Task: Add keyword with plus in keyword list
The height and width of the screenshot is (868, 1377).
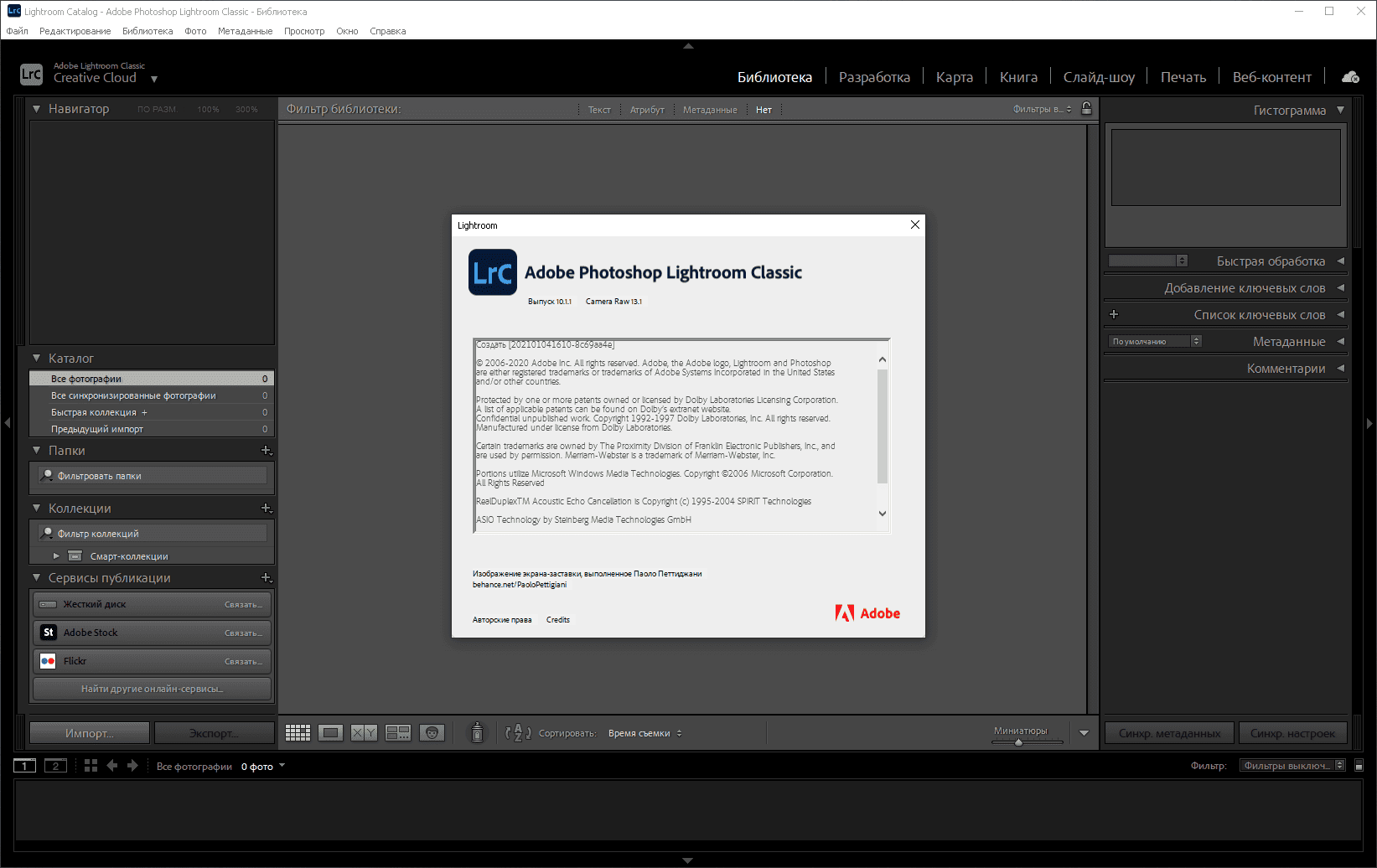Action: tap(1114, 315)
